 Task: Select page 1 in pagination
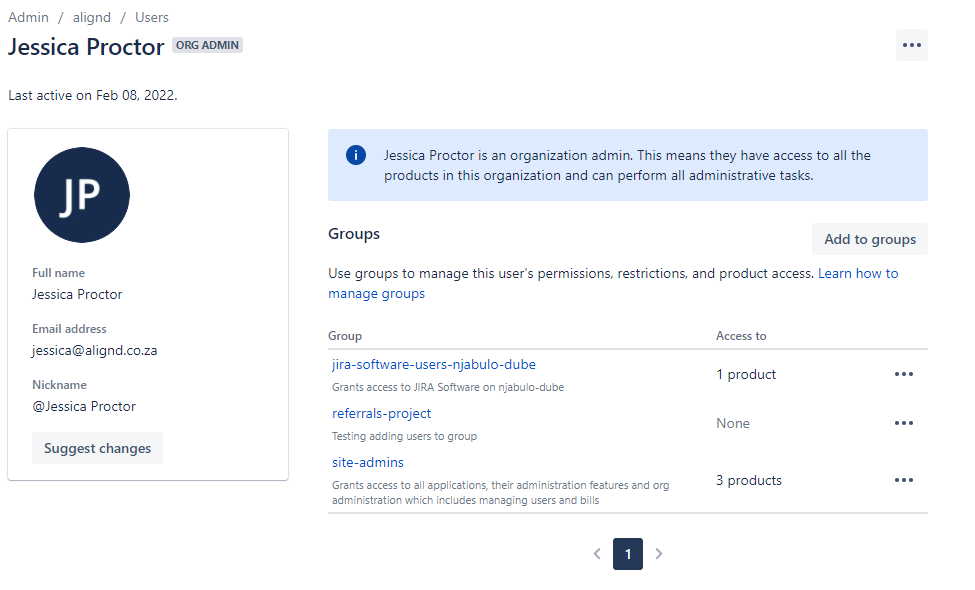(x=628, y=554)
